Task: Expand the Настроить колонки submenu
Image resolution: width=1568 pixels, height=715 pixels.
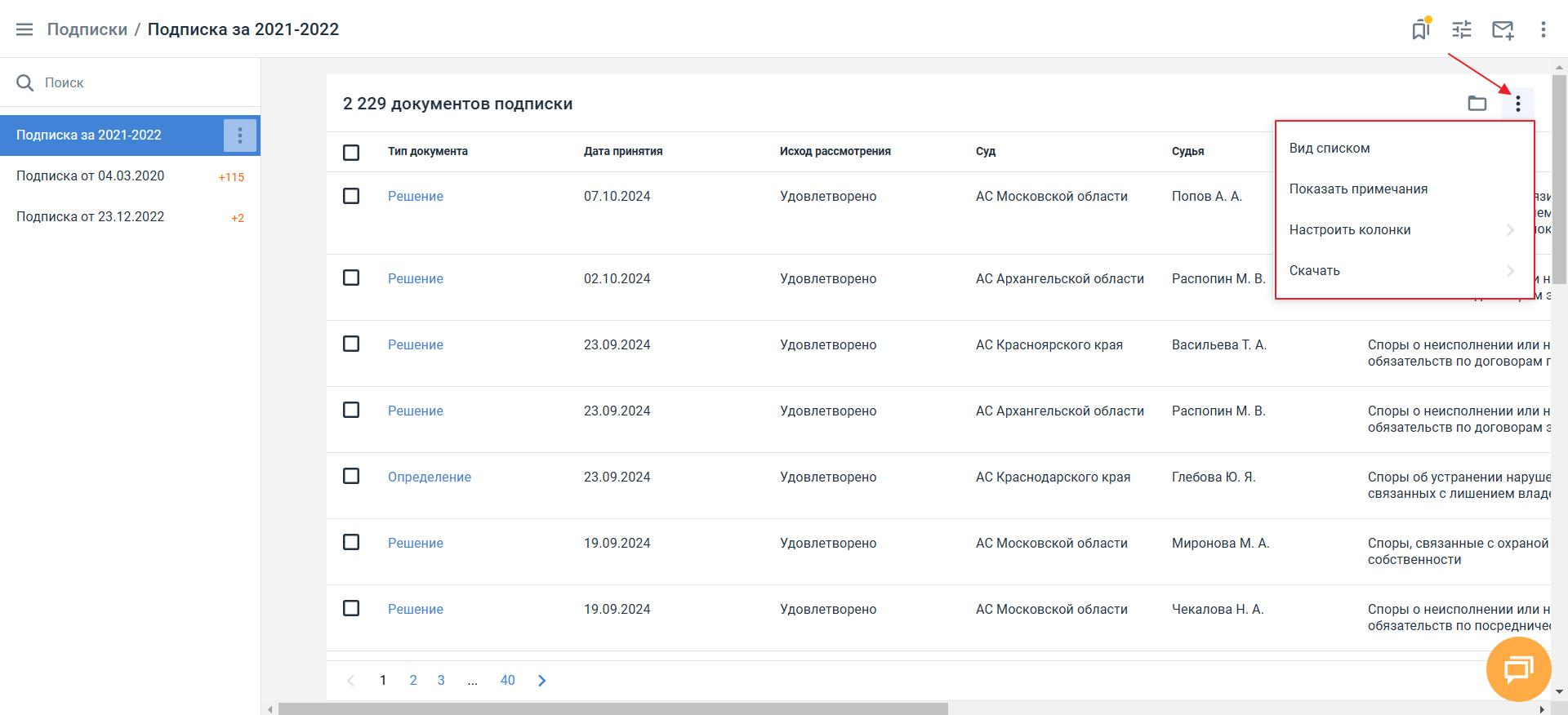Action: click(x=1404, y=230)
